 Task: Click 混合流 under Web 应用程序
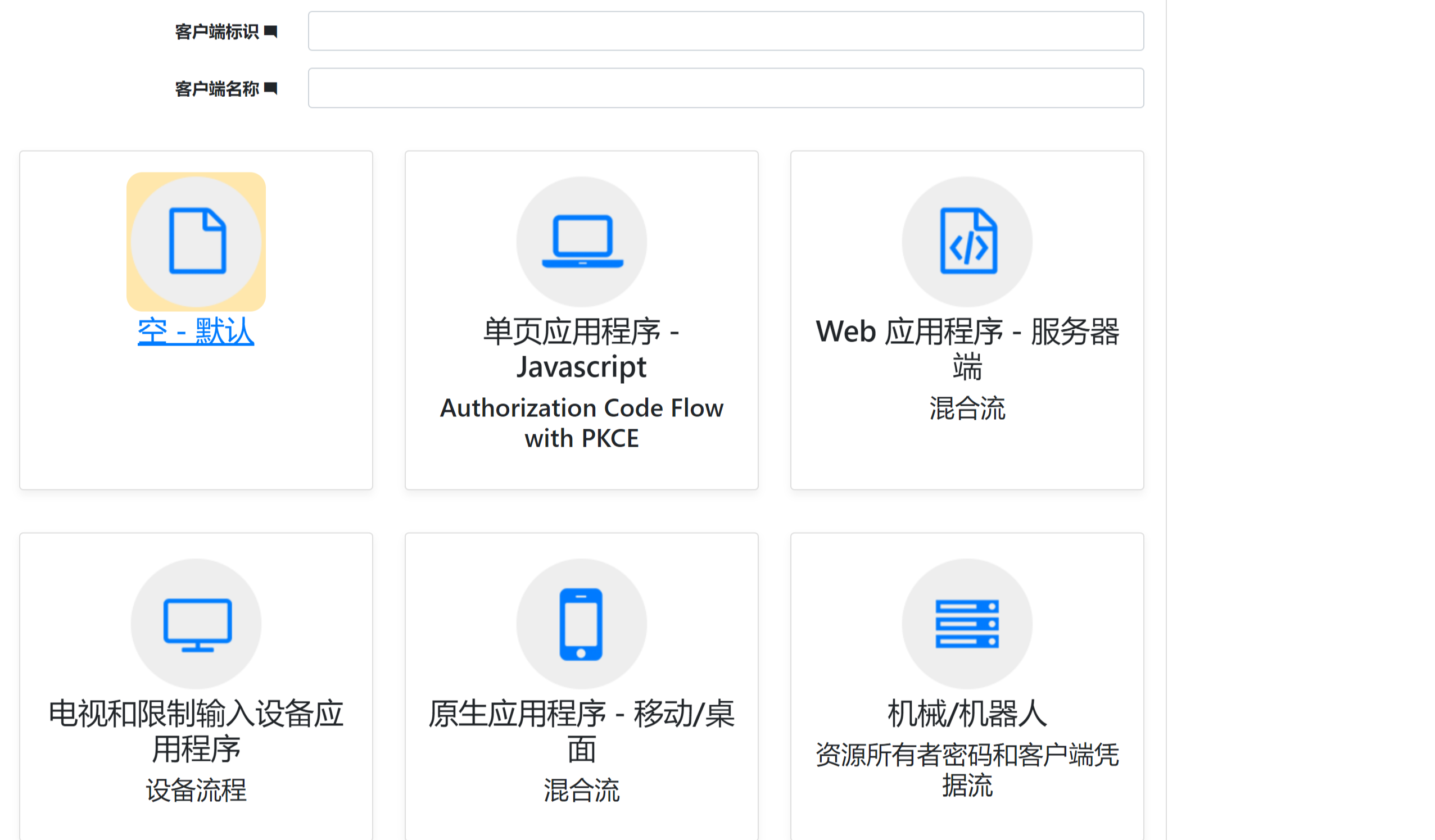pyautogui.click(x=967, y=408)
